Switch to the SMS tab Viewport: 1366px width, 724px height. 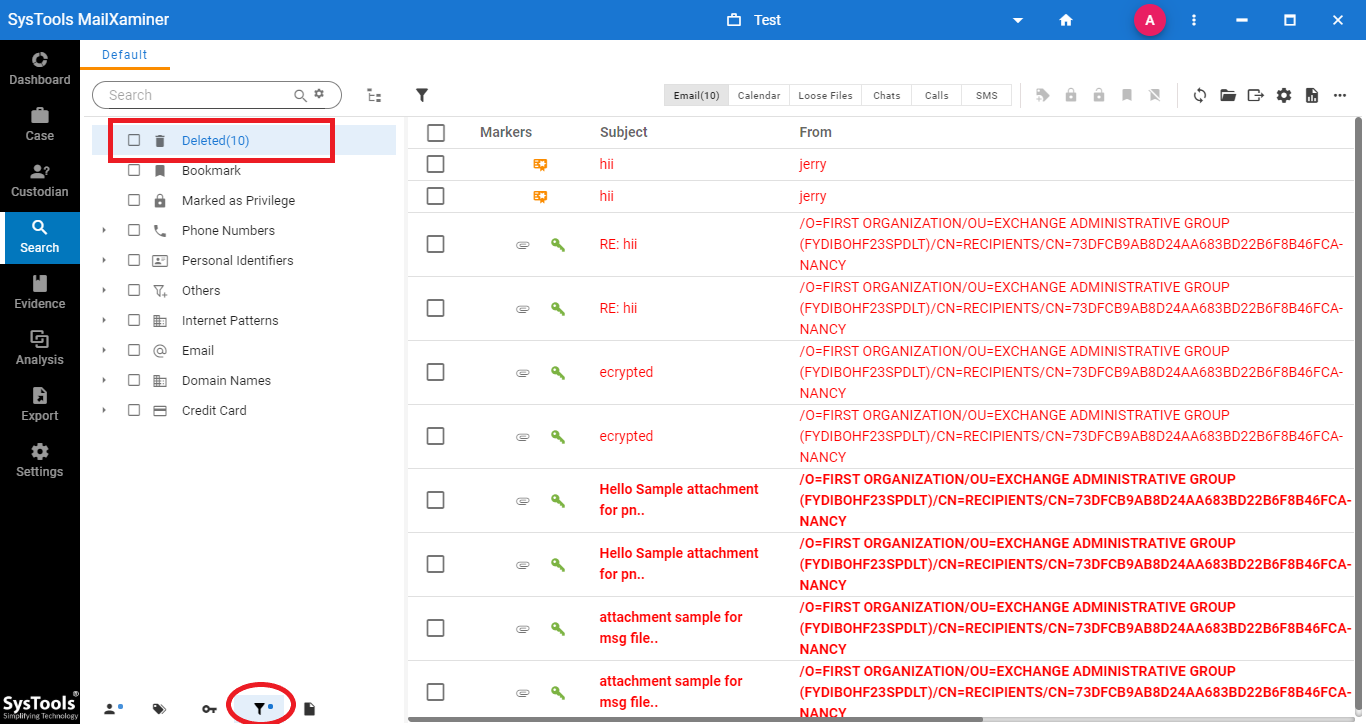[986, 95]
